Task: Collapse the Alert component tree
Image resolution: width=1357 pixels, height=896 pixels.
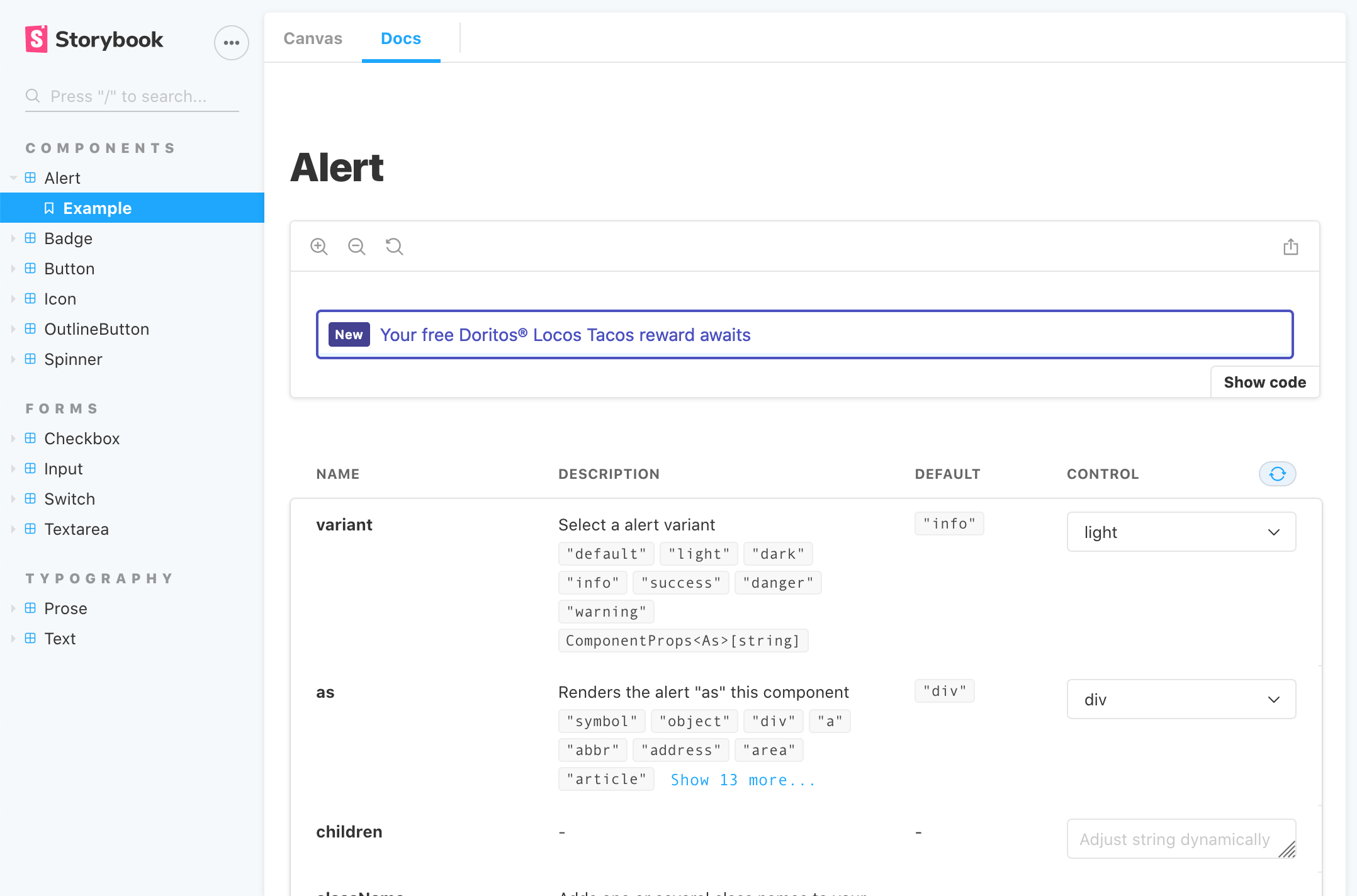Action: pyautogui.click(x=62, y=178)
